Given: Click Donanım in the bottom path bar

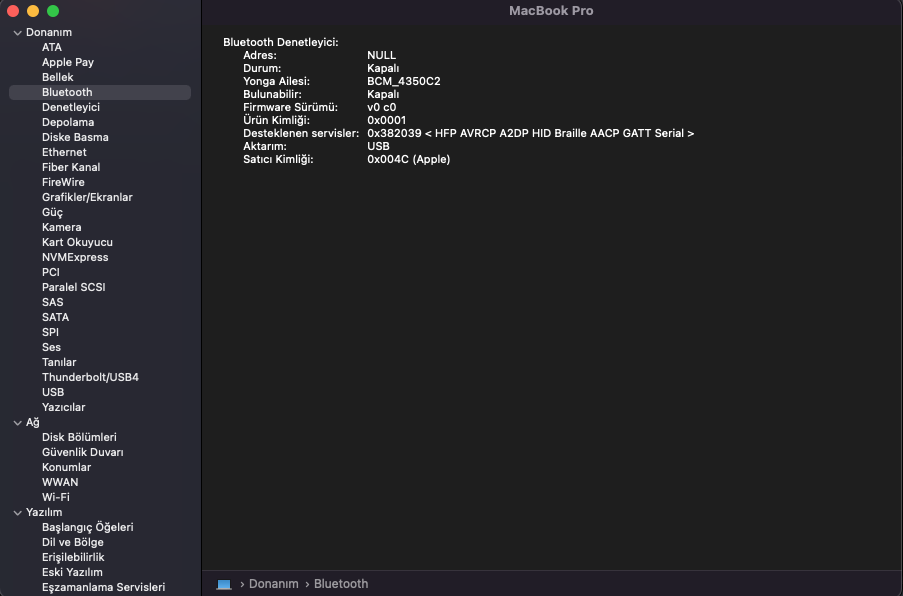Looking at the screenshot, I should click(x=274, y=584).
